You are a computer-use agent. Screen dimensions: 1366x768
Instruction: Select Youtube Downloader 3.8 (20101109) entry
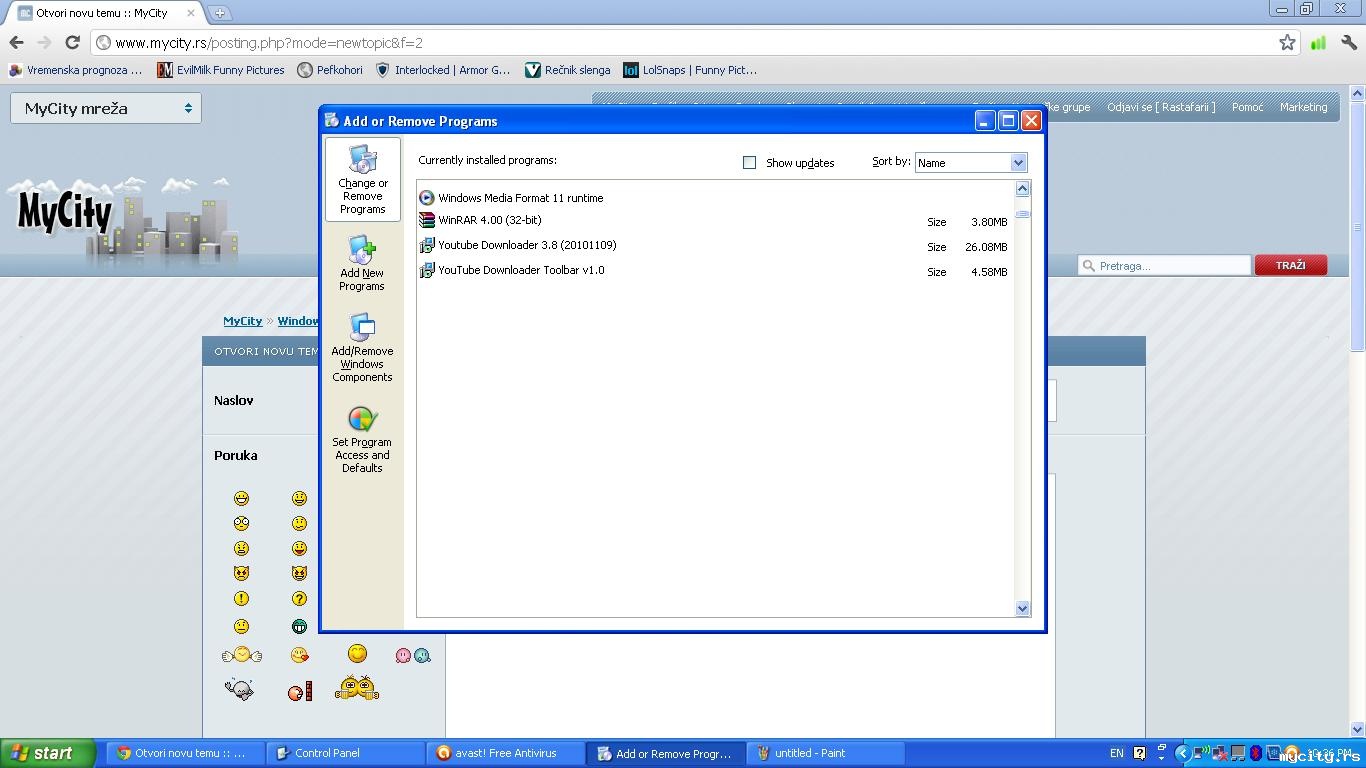[x=716, y=246]
